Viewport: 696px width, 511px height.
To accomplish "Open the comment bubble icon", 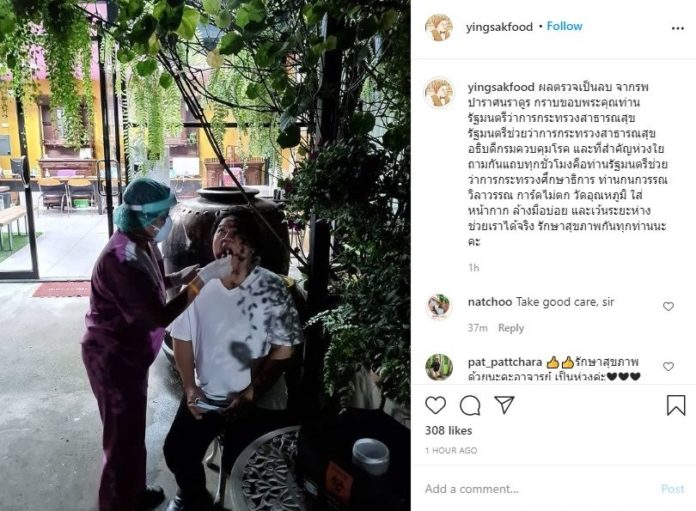I will coord(470,405).
